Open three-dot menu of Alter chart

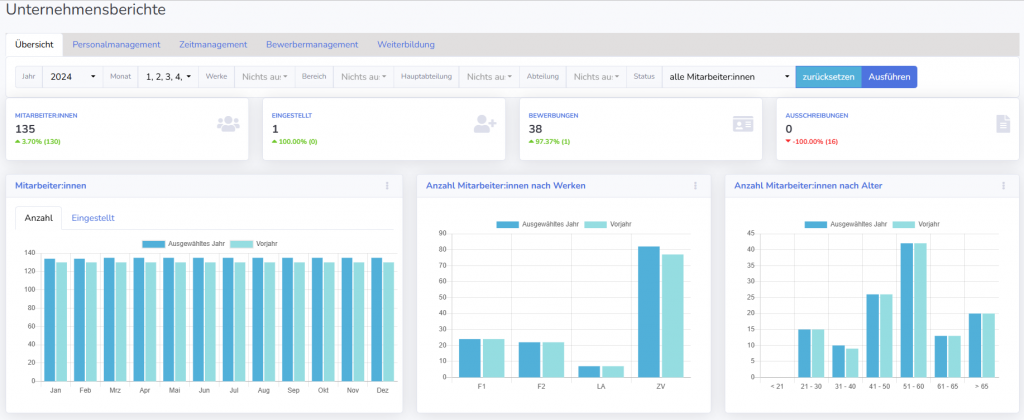pos(1003,186)
